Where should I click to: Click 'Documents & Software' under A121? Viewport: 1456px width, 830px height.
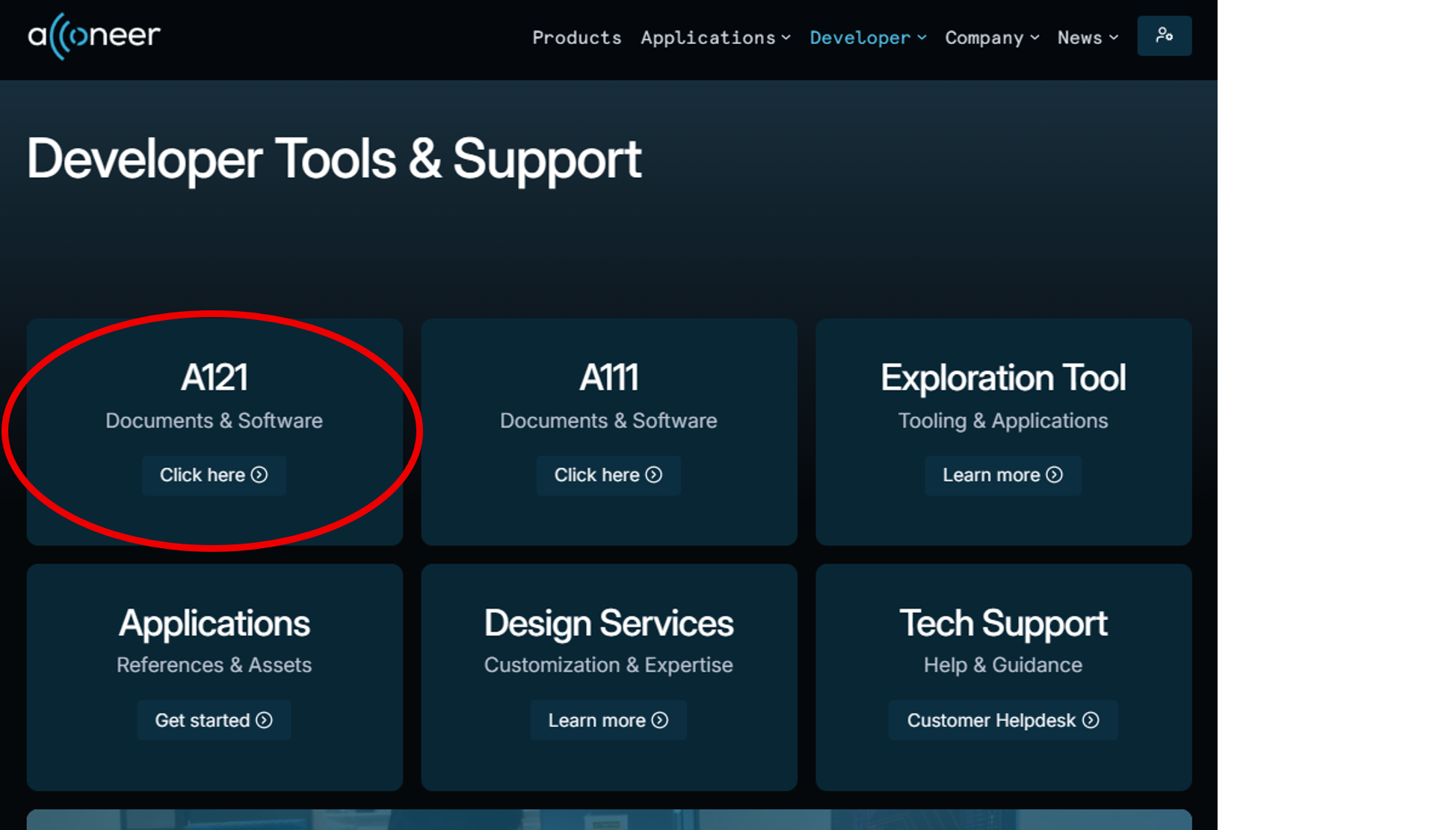coord(214,421)
